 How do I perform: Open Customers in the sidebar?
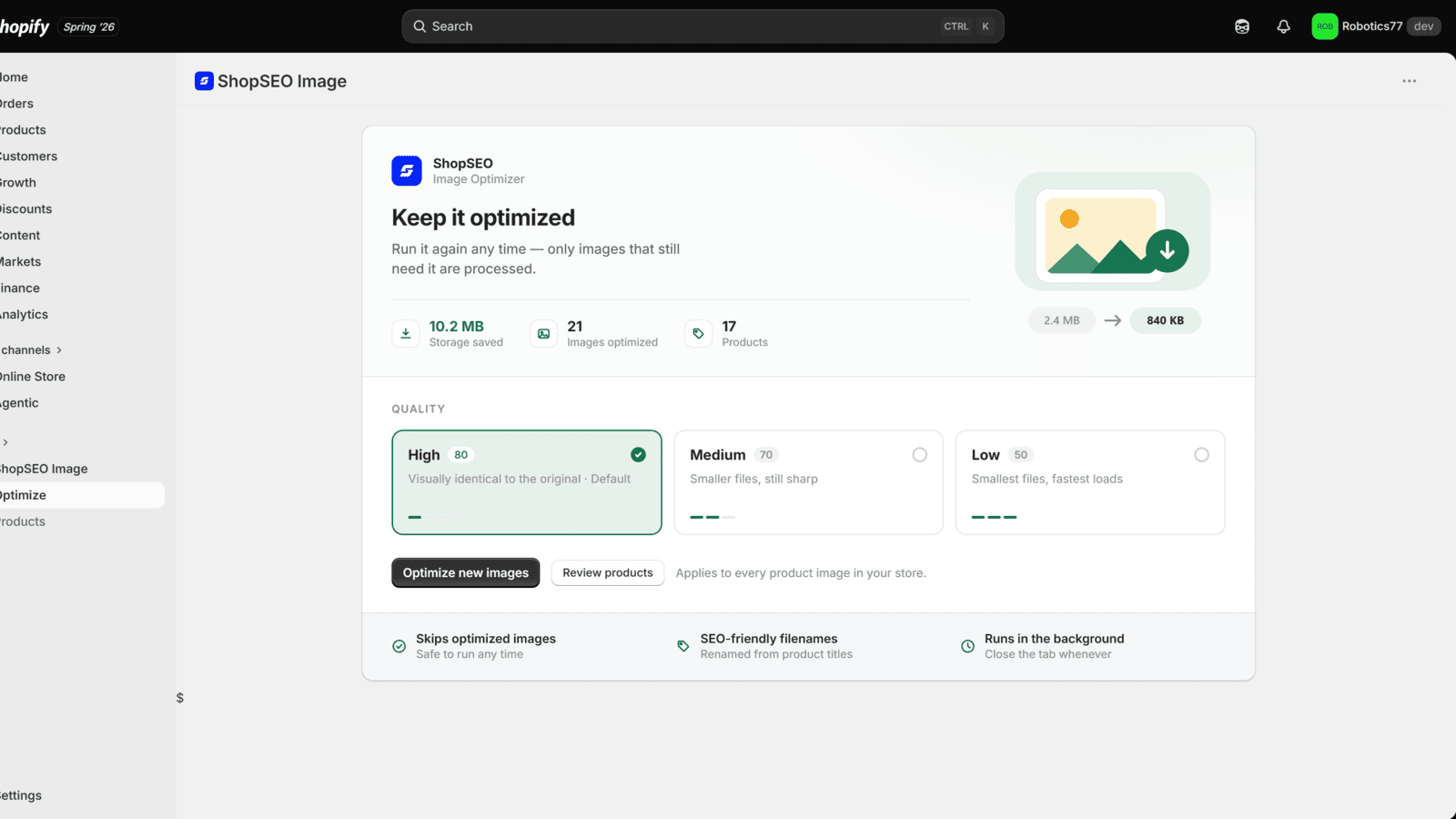coord(28,157)
